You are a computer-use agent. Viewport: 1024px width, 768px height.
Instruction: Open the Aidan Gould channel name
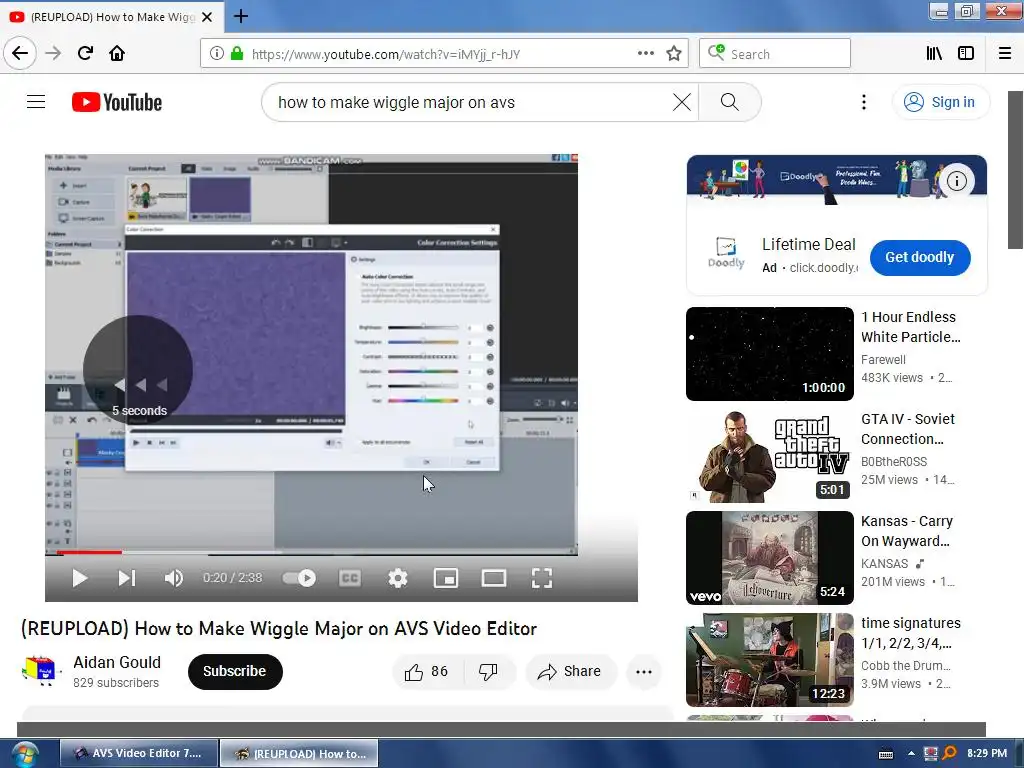(117, 662)
